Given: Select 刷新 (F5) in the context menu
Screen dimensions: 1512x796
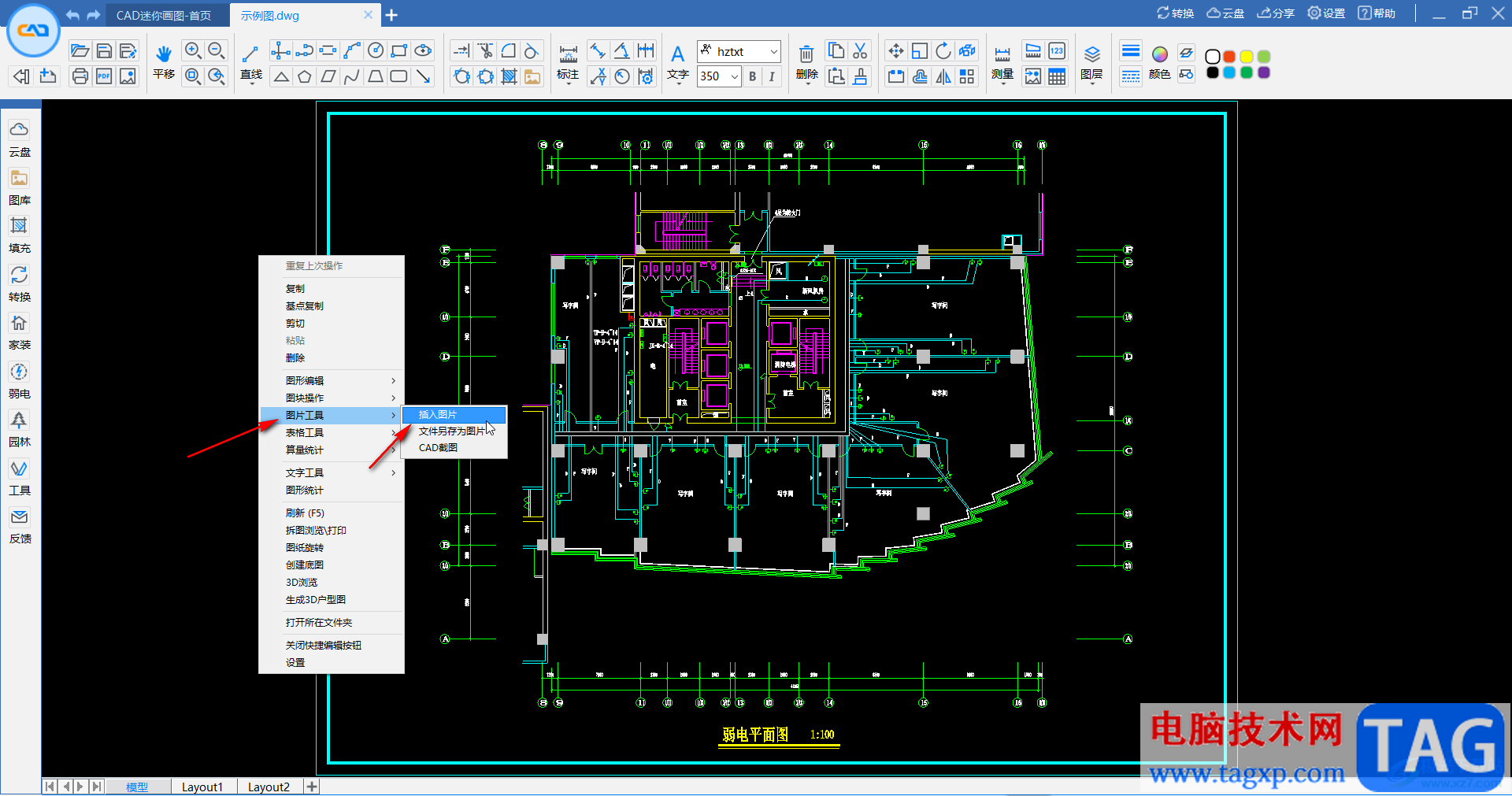Looking at the screenshot, I should coord(332,513).
